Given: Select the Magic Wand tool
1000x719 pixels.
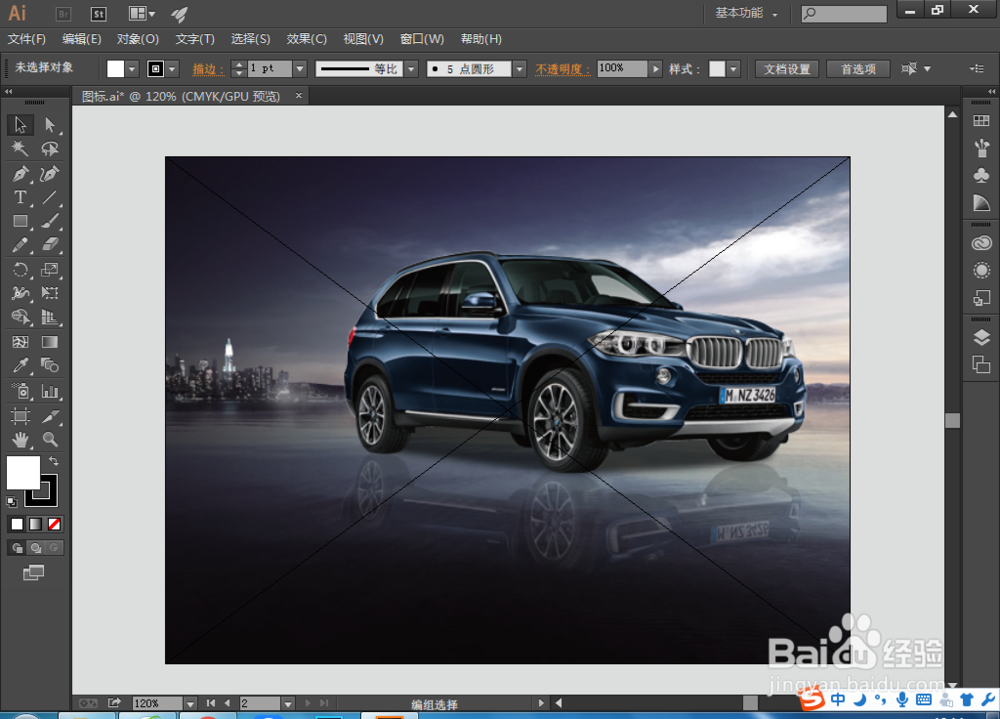Looking at the screenshot, I should tap(20, 149).
